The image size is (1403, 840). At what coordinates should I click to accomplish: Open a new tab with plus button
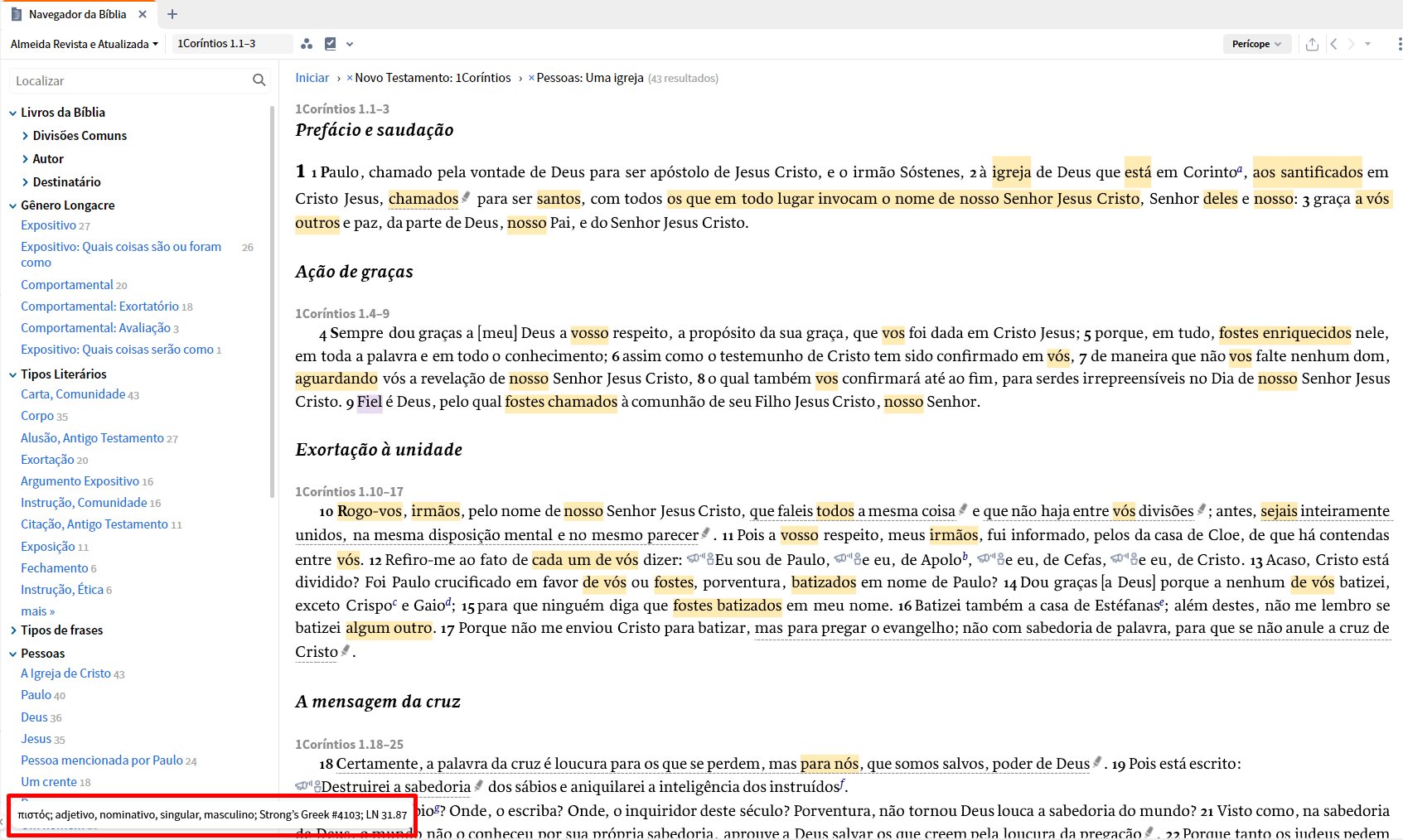172,14
